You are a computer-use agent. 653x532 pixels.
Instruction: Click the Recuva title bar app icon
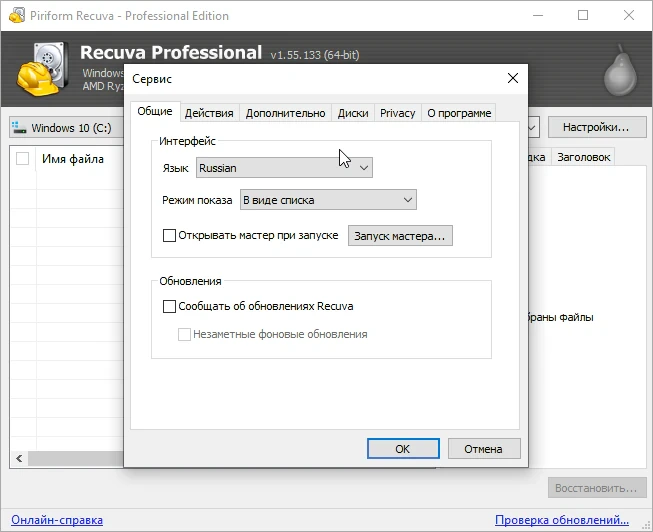coord(17,15)
